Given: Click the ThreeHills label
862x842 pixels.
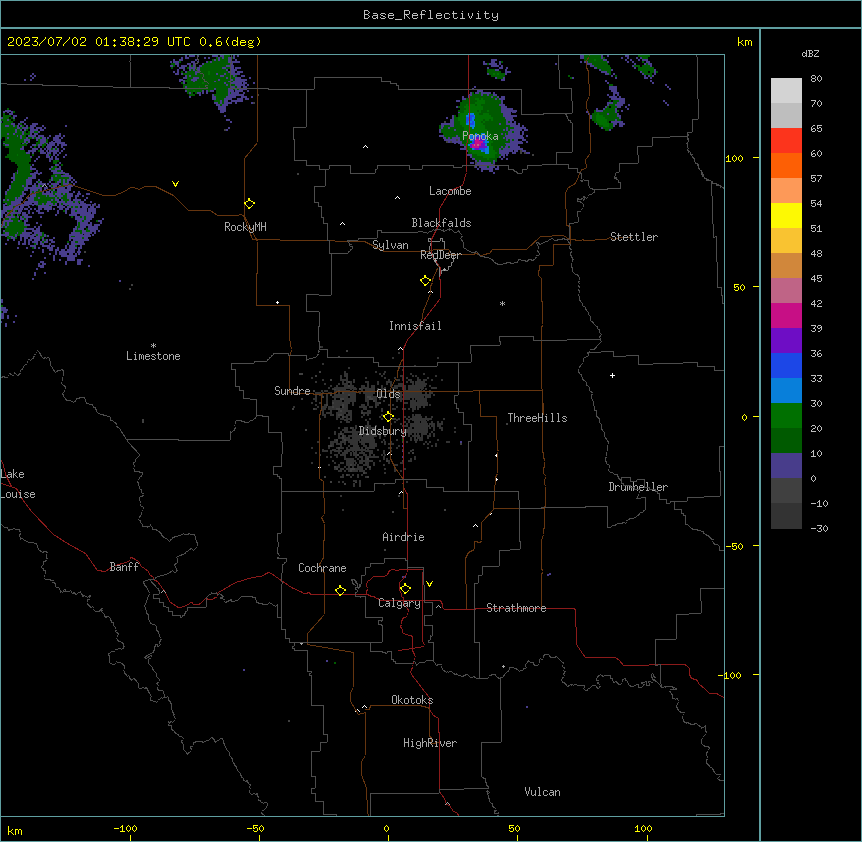Looking at the screenshot, I should (x=537, y=418).
